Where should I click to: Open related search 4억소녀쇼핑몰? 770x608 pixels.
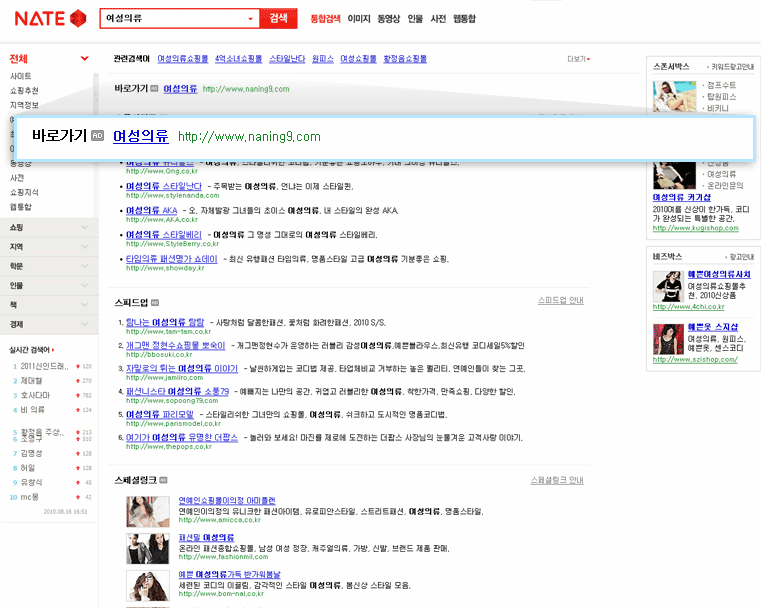tap(238, 59)
